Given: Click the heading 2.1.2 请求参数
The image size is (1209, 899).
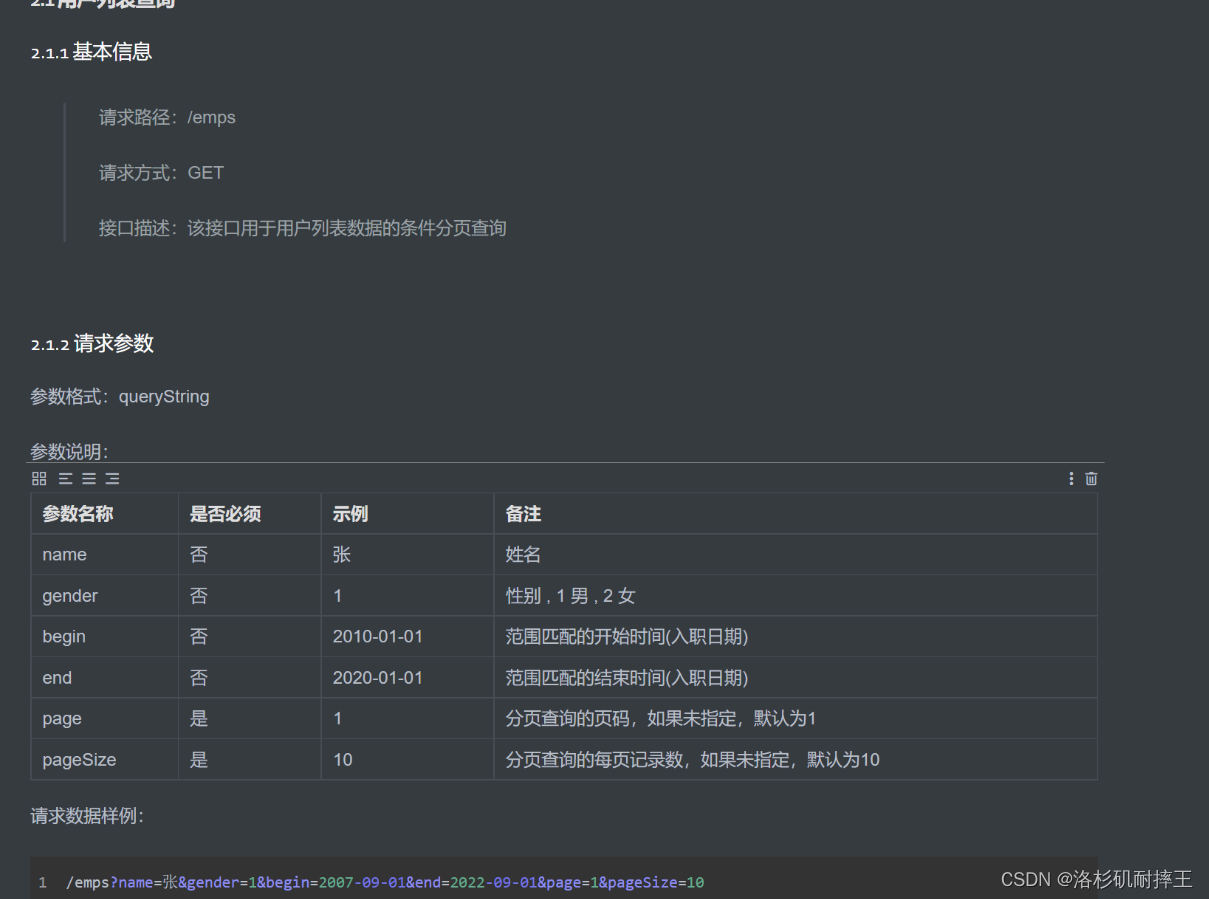Looking at the screenshot, I should [x=92, y=343].
